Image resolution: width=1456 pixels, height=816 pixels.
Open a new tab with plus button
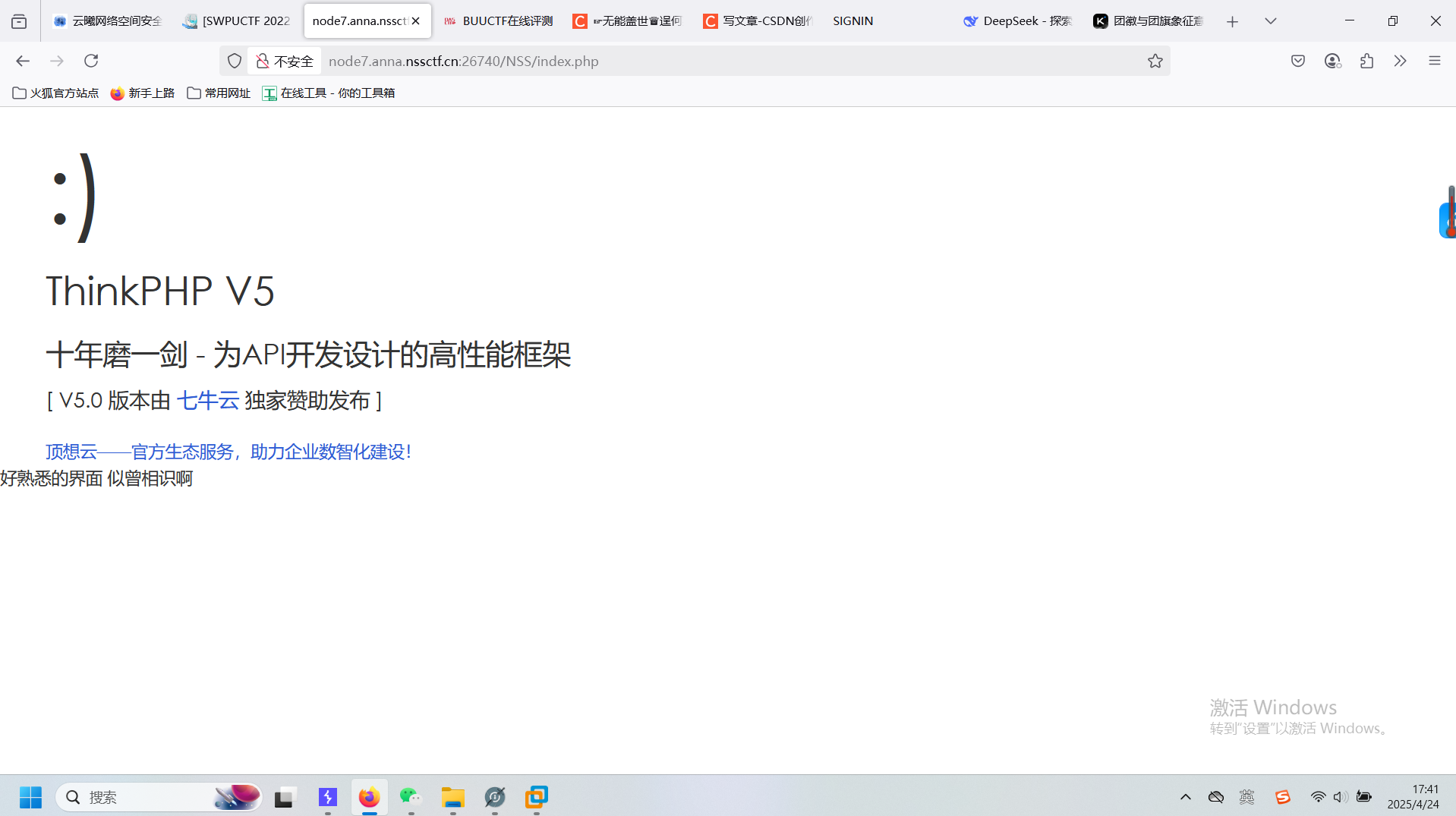(x=1232, y=21)
